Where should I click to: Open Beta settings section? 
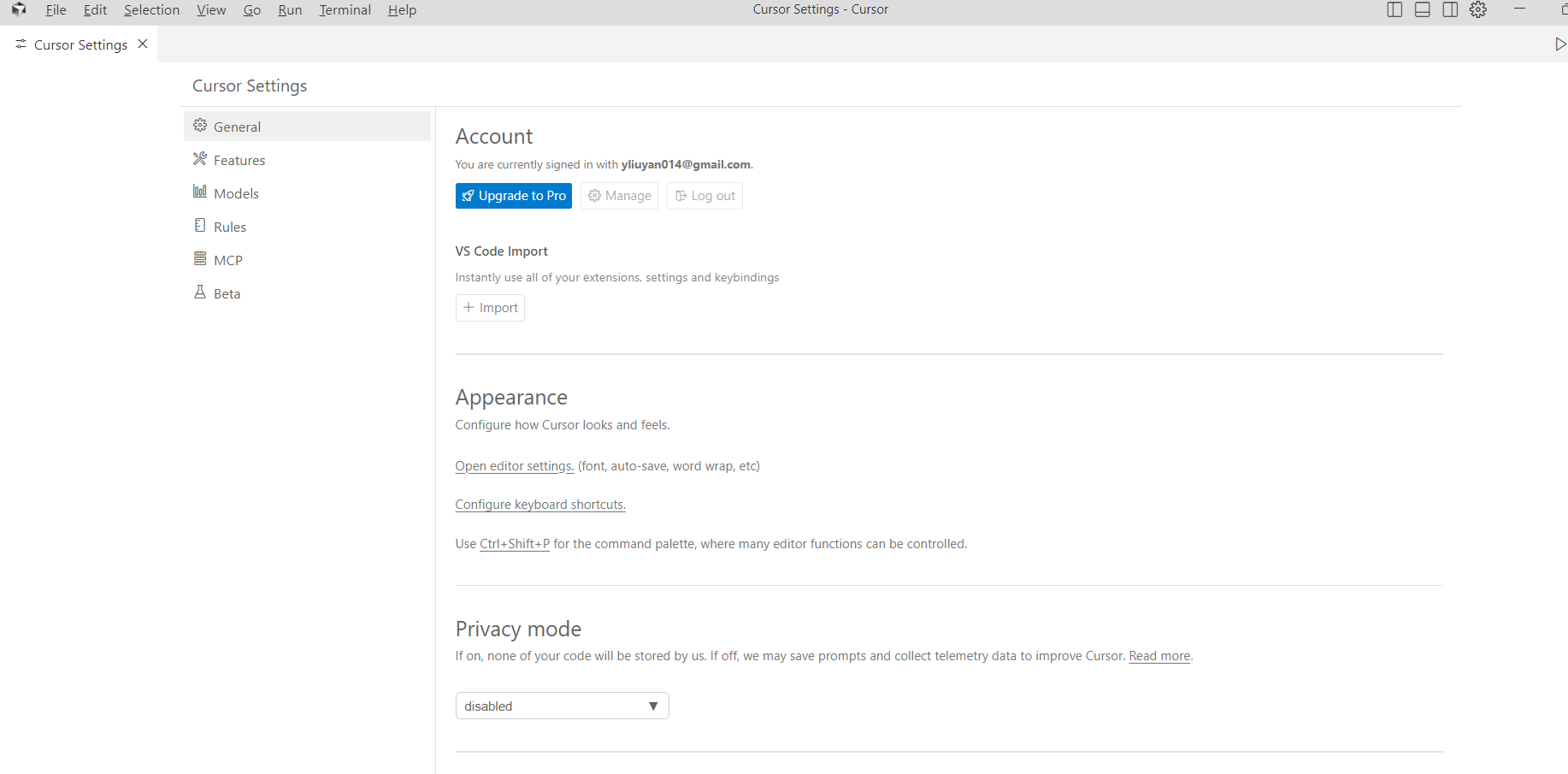(x=307, y=293)
